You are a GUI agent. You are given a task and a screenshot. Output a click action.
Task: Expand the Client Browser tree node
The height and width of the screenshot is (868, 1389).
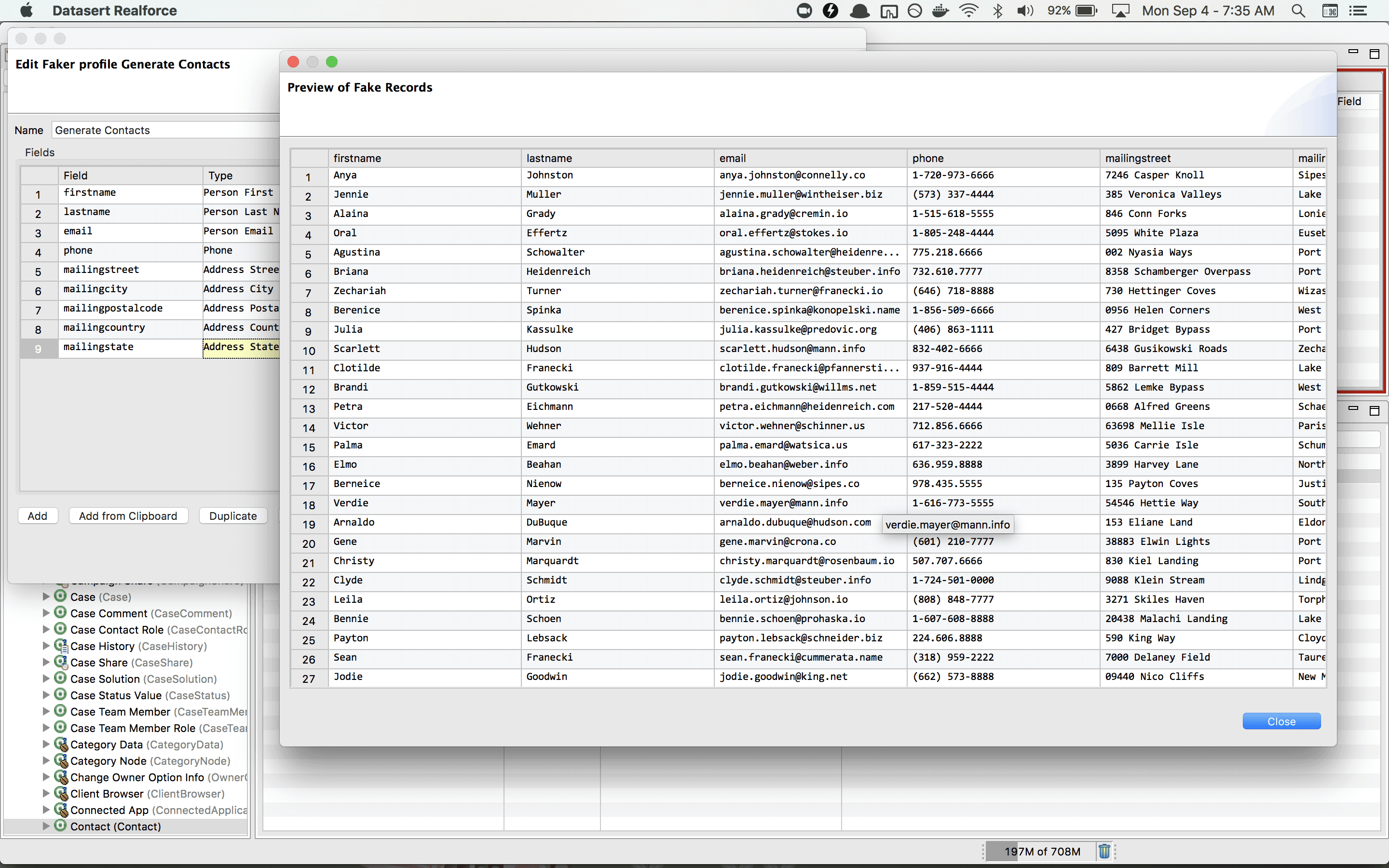46,793
